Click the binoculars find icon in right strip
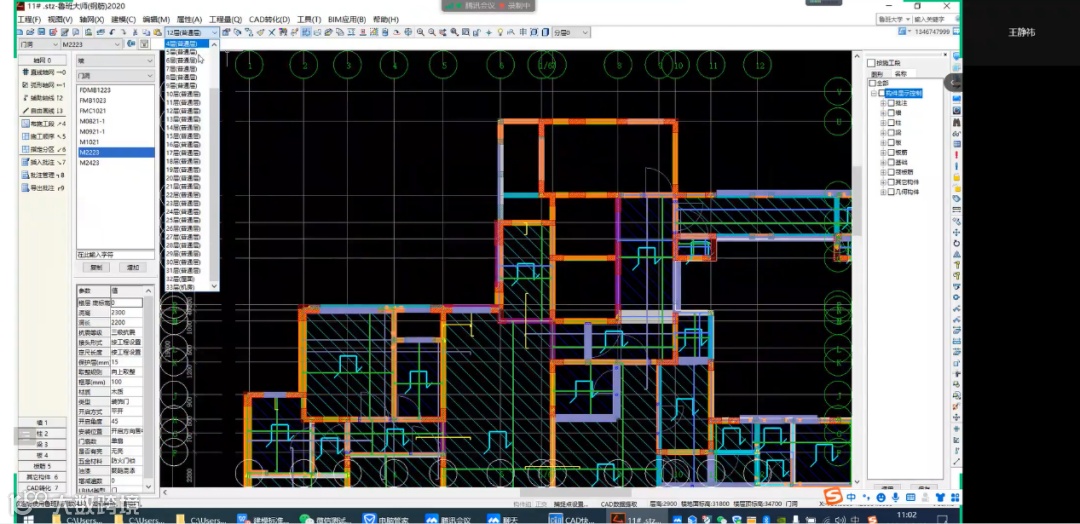The image size is (1080, 524). pos(957,122)
